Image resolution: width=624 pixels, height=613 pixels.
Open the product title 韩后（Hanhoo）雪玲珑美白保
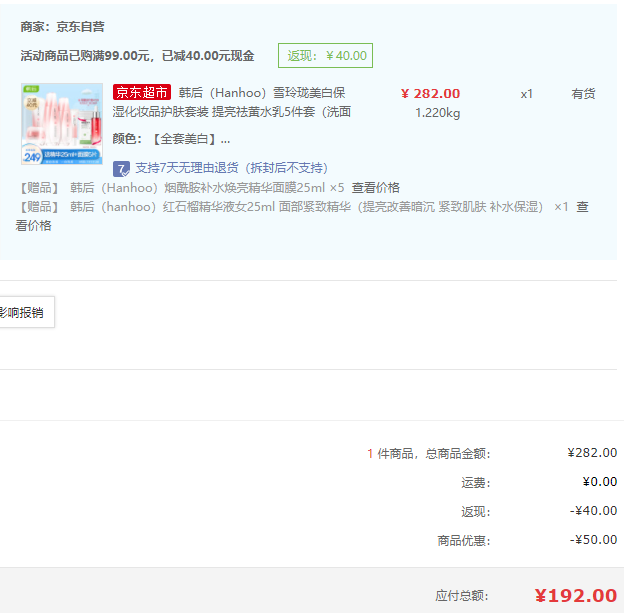pyautogui.click(x=262, y=93)
